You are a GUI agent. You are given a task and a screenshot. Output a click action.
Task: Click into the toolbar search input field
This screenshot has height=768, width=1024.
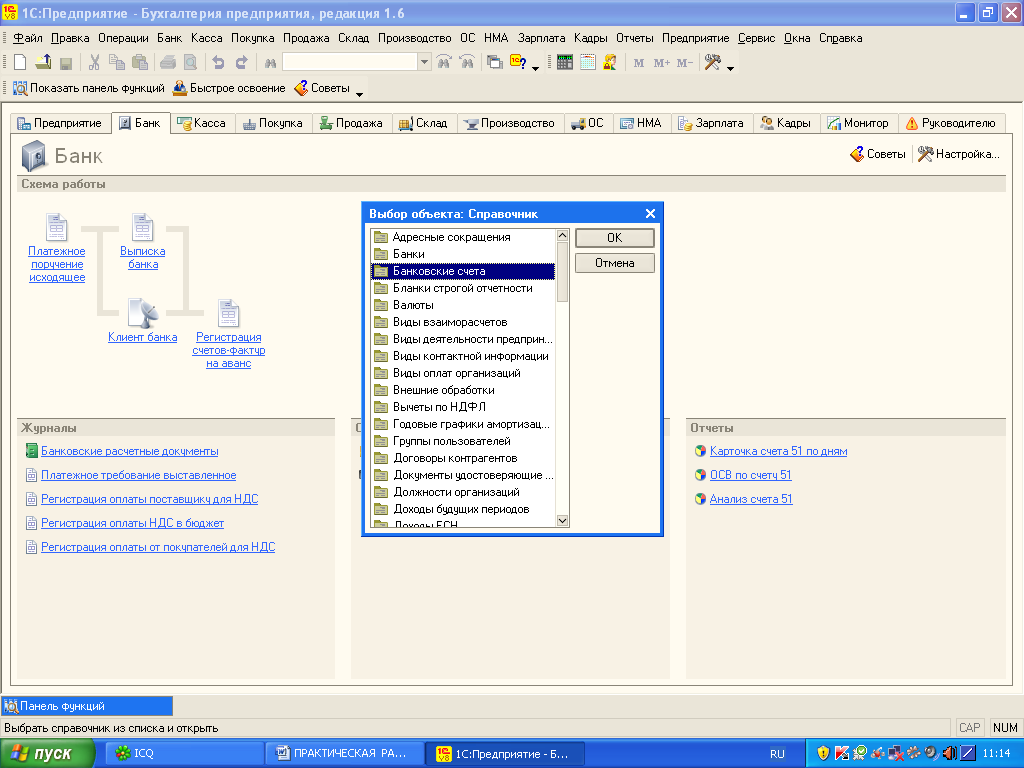pos(350,63)
